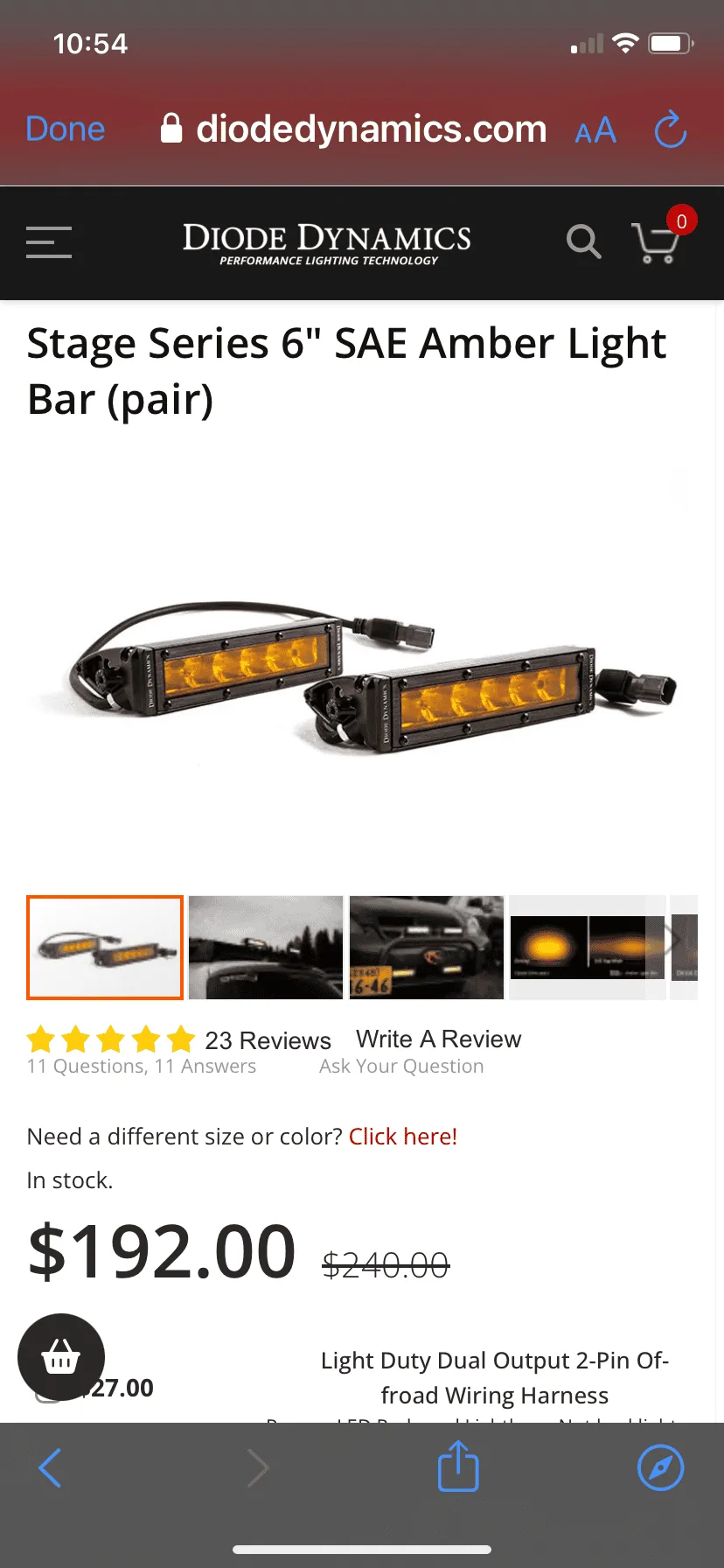724x1568 pixels.
Task: Select the beam pattern thumbnail
Action: pyautogui.click(x=587, y=948)
